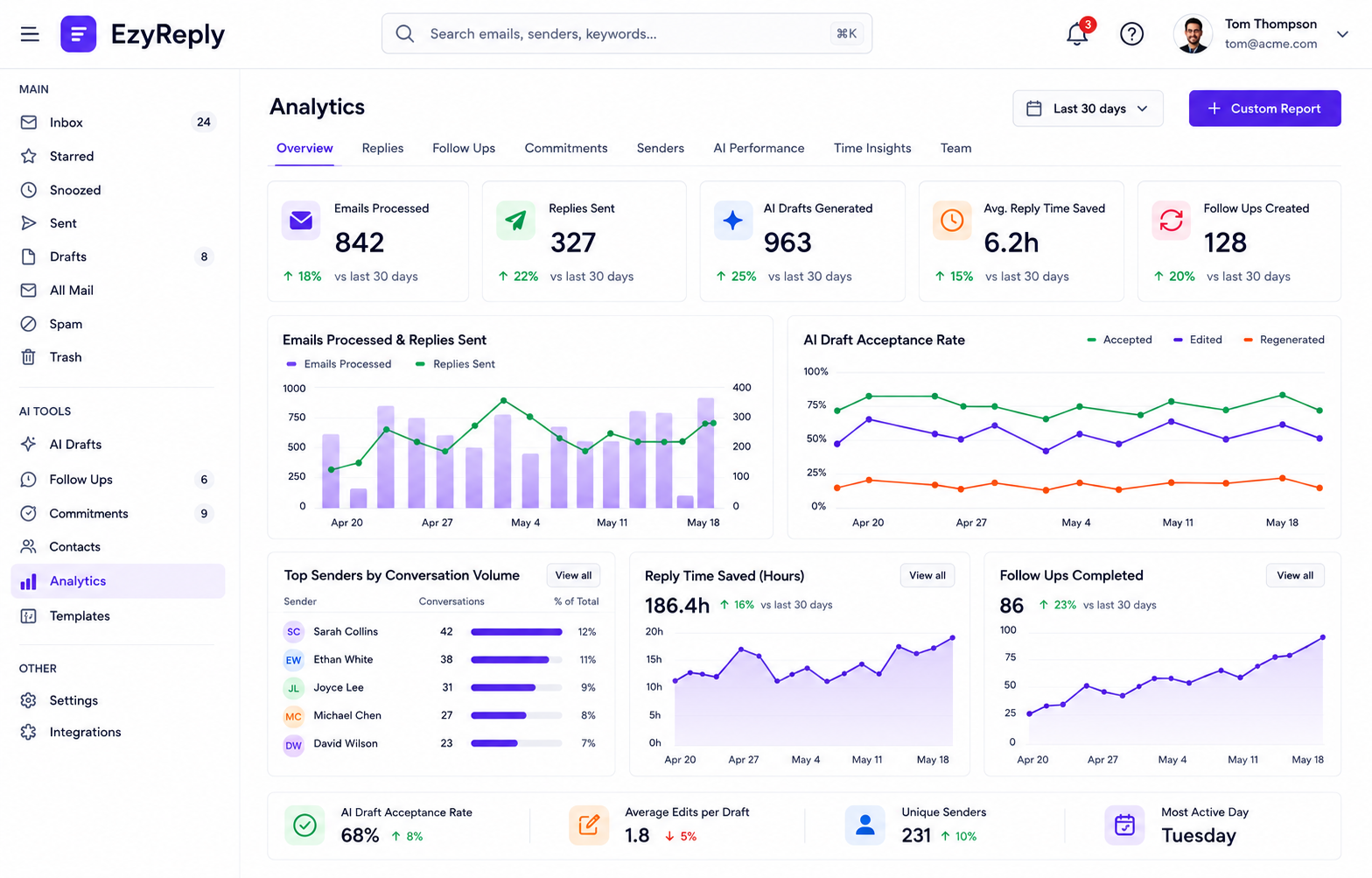Click the 186.4h reply time value
The width and height of the screenshot is (1372, 878).
[677, 606]
